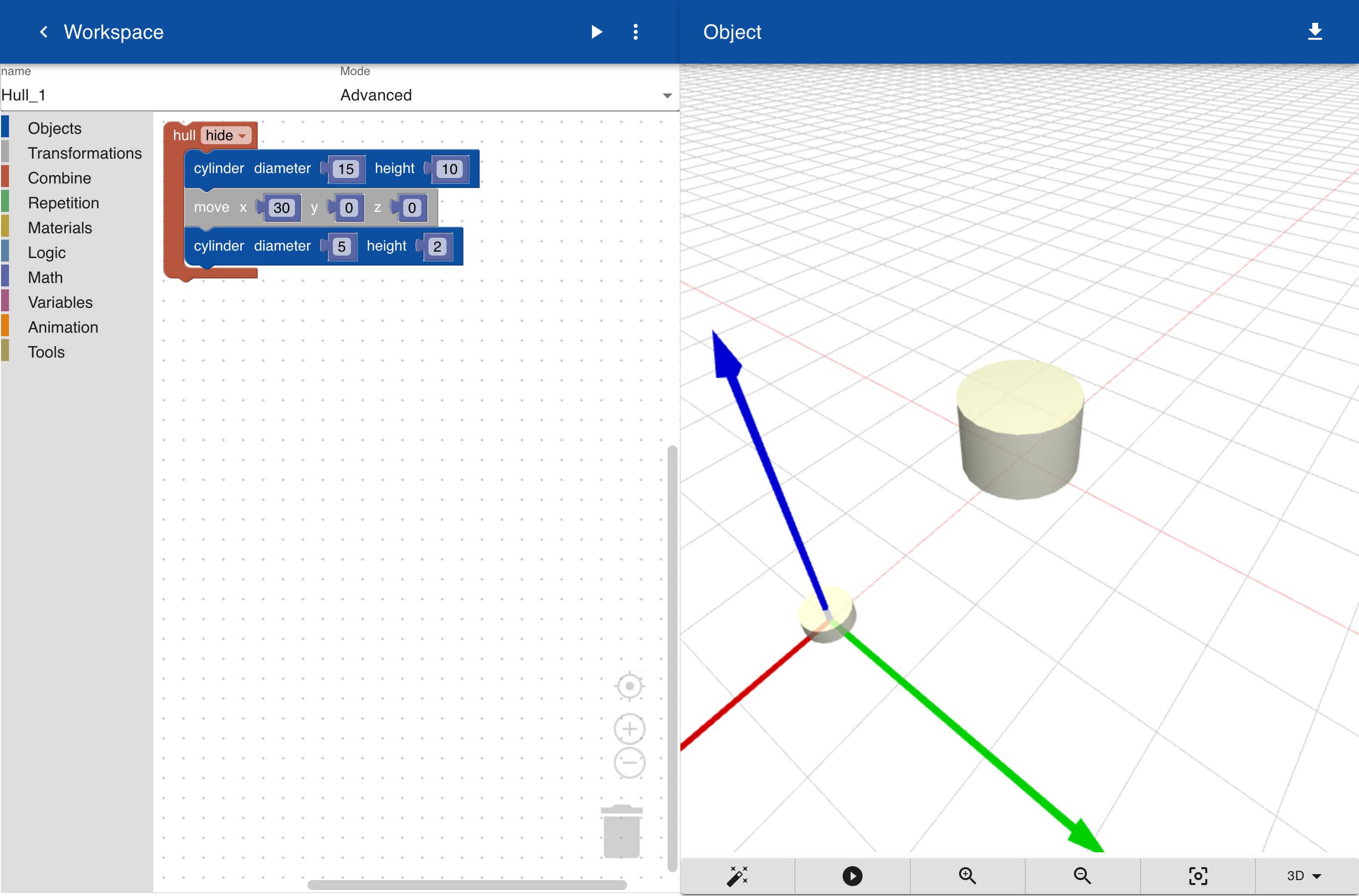
Task: Zoom in the block workspace with the plus
Action: (629, 729)
